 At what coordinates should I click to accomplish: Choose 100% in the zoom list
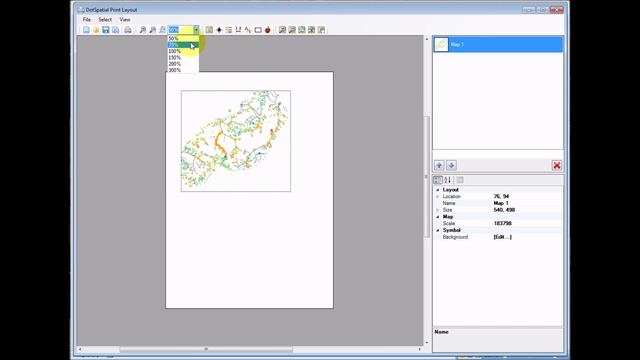183,51
